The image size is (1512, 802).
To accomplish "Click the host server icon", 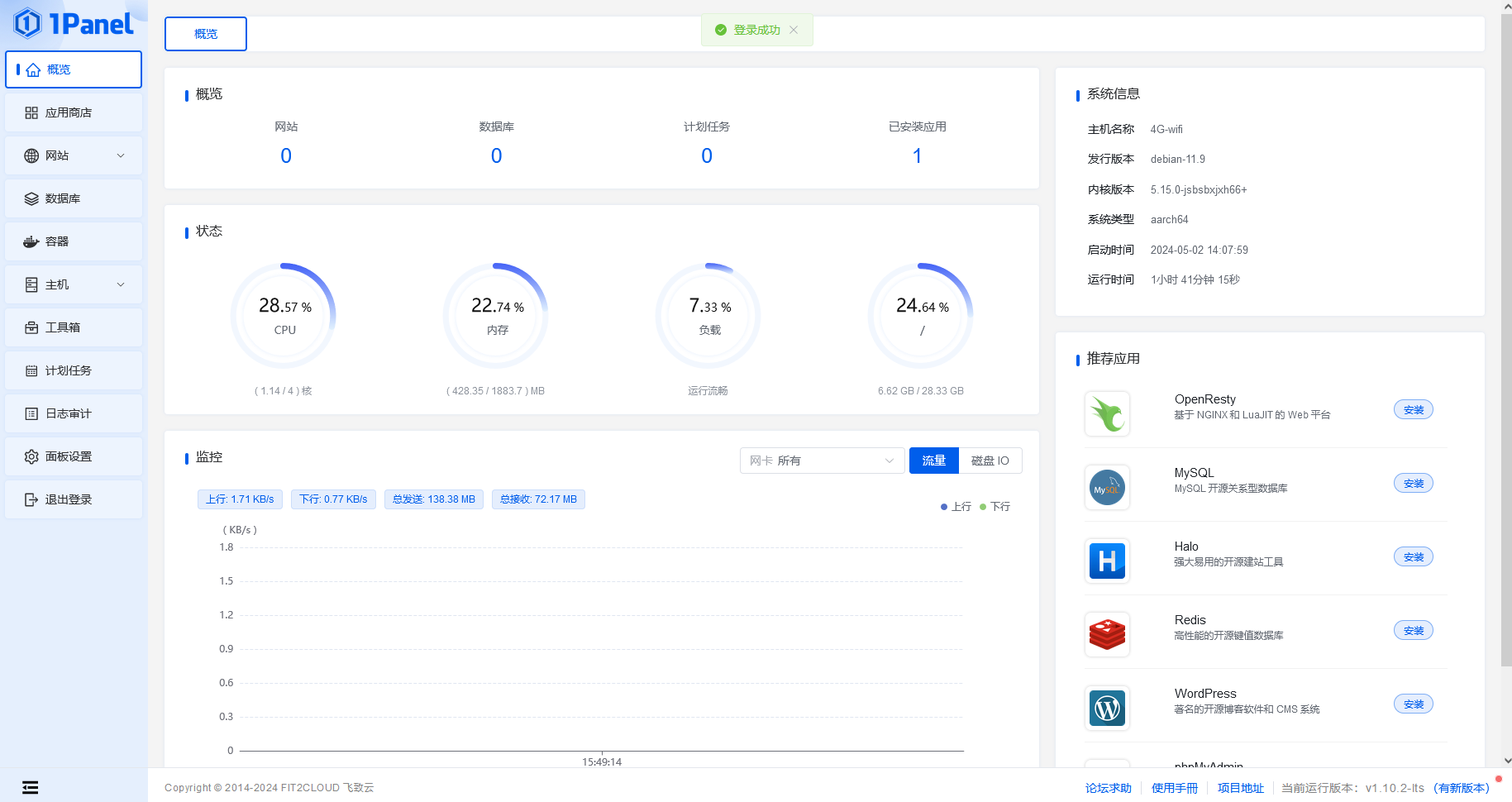I will 31,285.
